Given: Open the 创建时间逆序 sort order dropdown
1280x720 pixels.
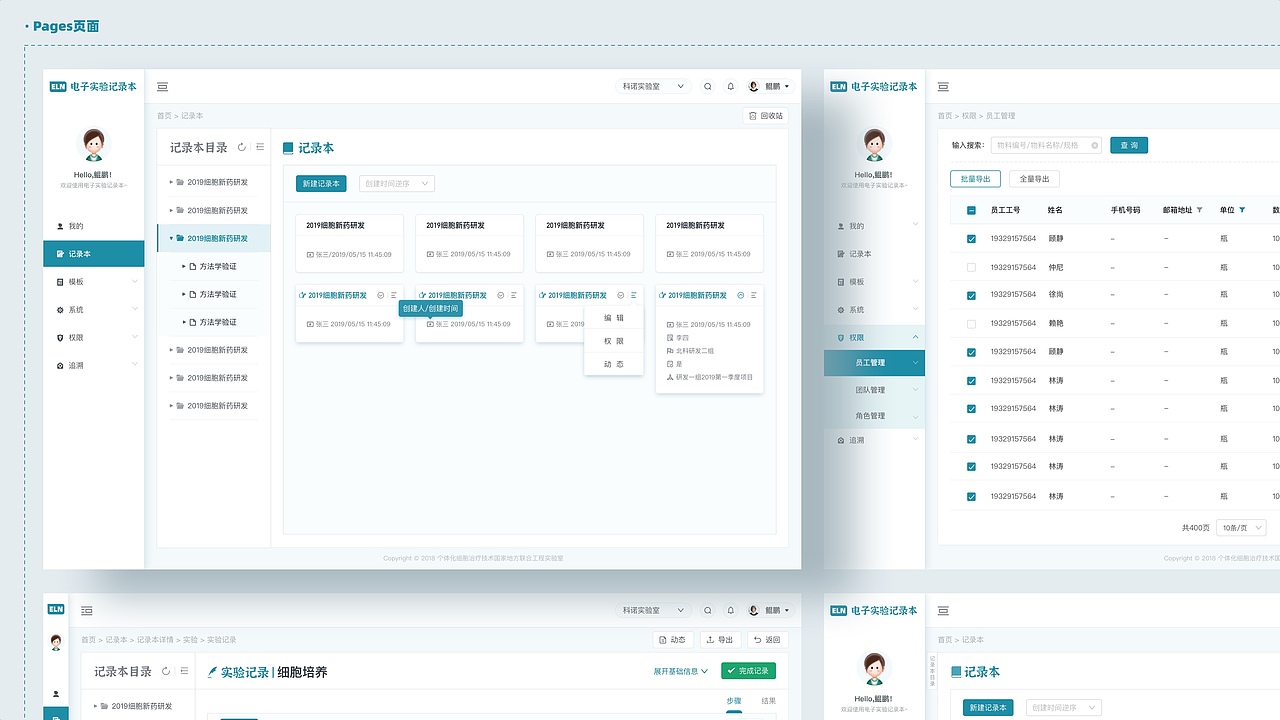Looking at the screenshot, I should pyautogui.click(x=394, y=183).
